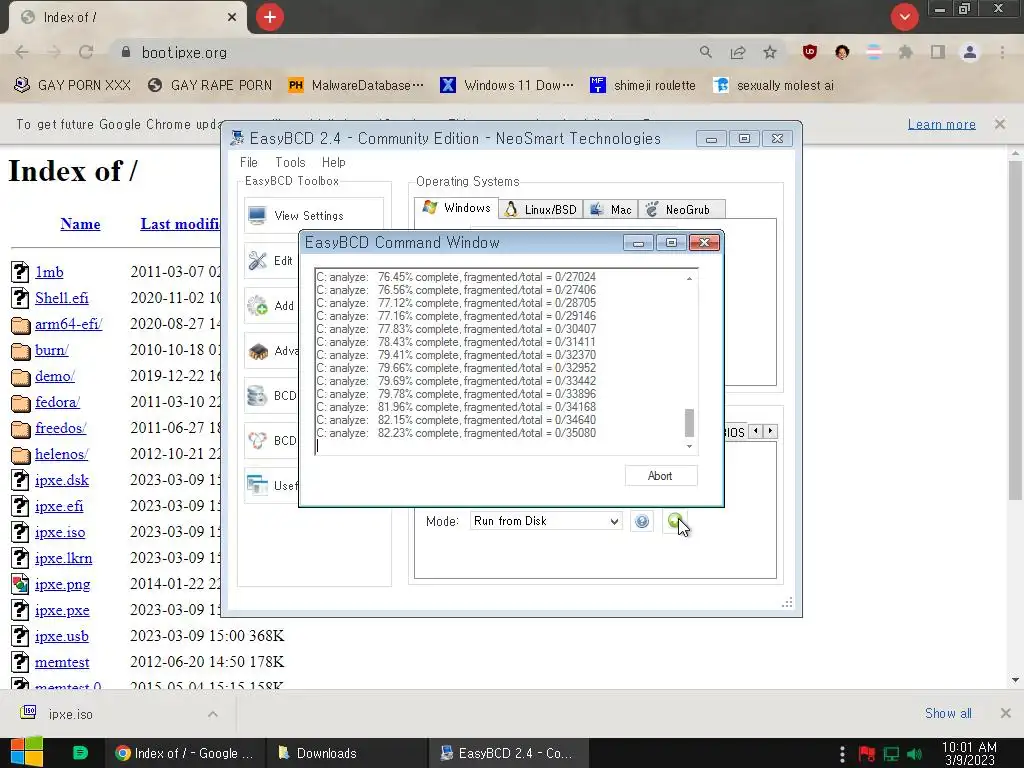Click Show all downloads

[948, 713]
